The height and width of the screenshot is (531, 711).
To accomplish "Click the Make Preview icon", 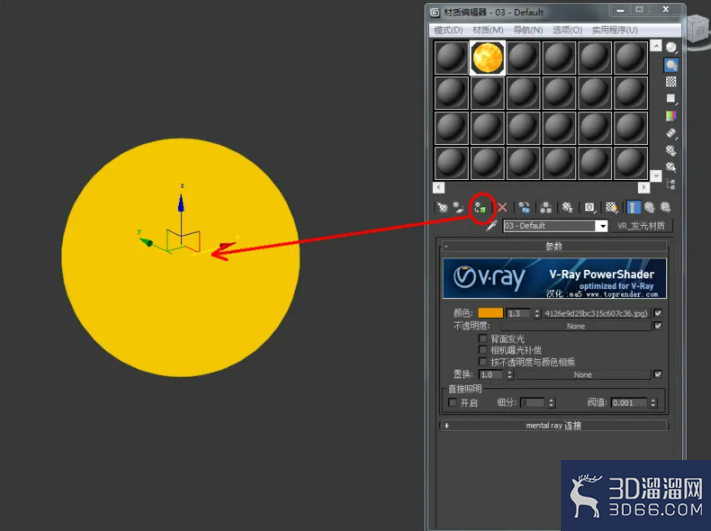I will [671, 133].
